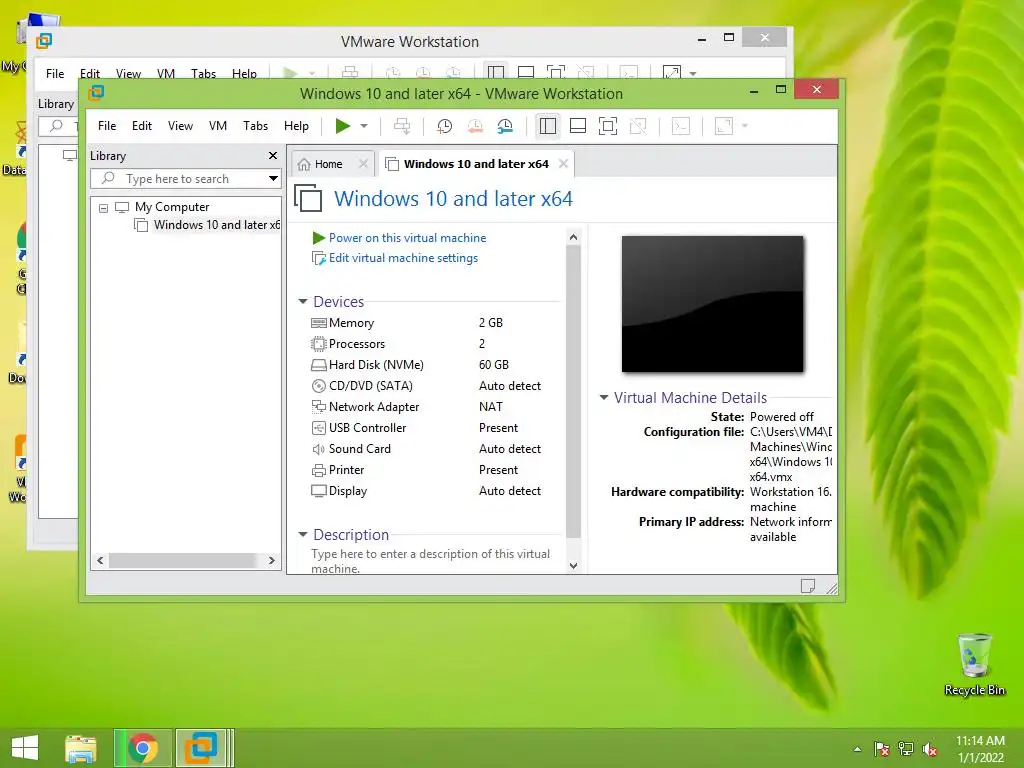
Task: Click the Send Ctrl+Alt+Del toolbar icon
Action: coord(402,126)
